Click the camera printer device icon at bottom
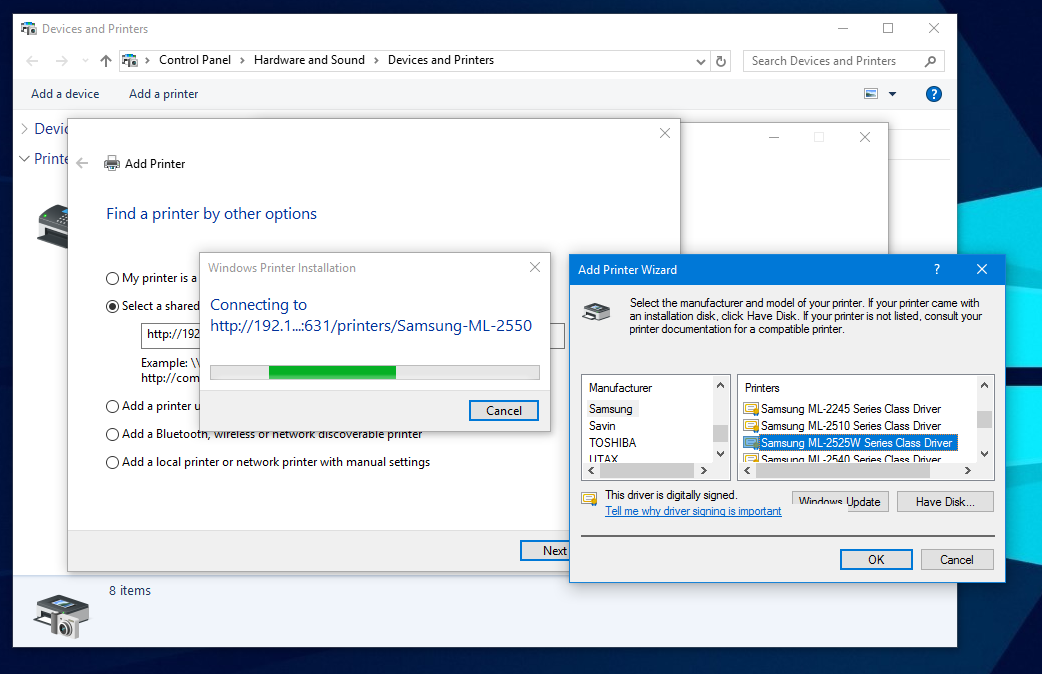This screenshot has height=674, width=1042. point(62,615)
